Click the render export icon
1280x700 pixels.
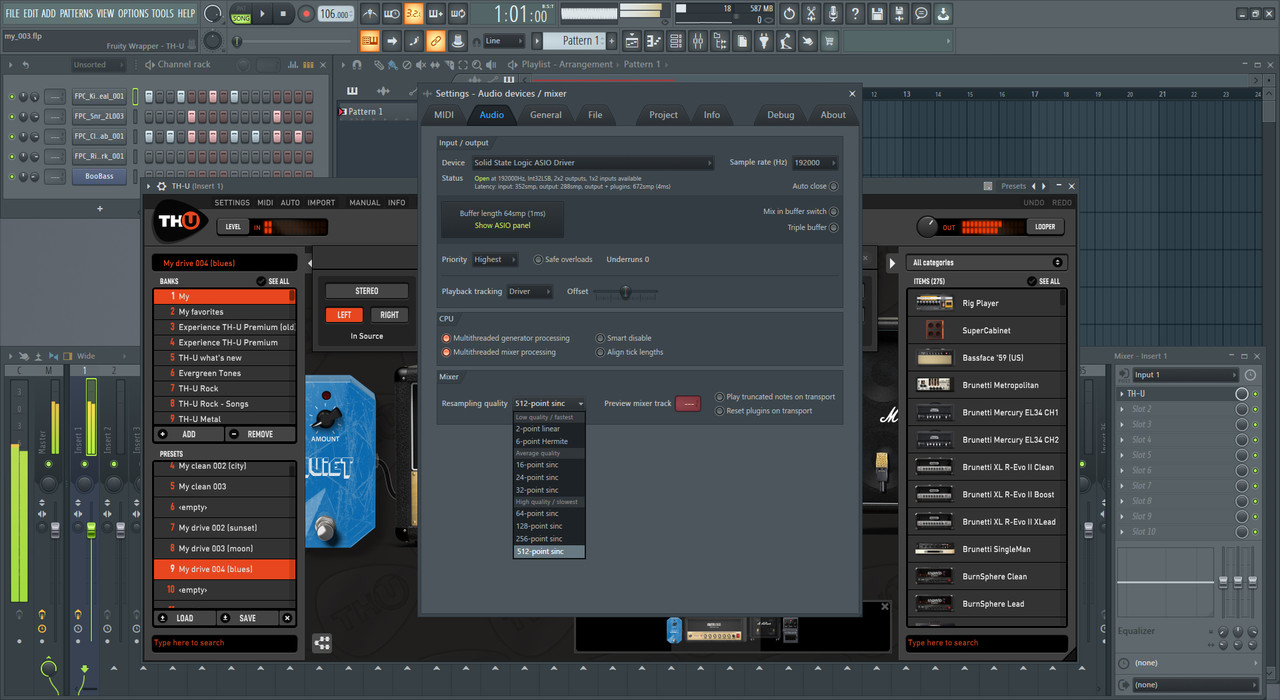point(899,14)
